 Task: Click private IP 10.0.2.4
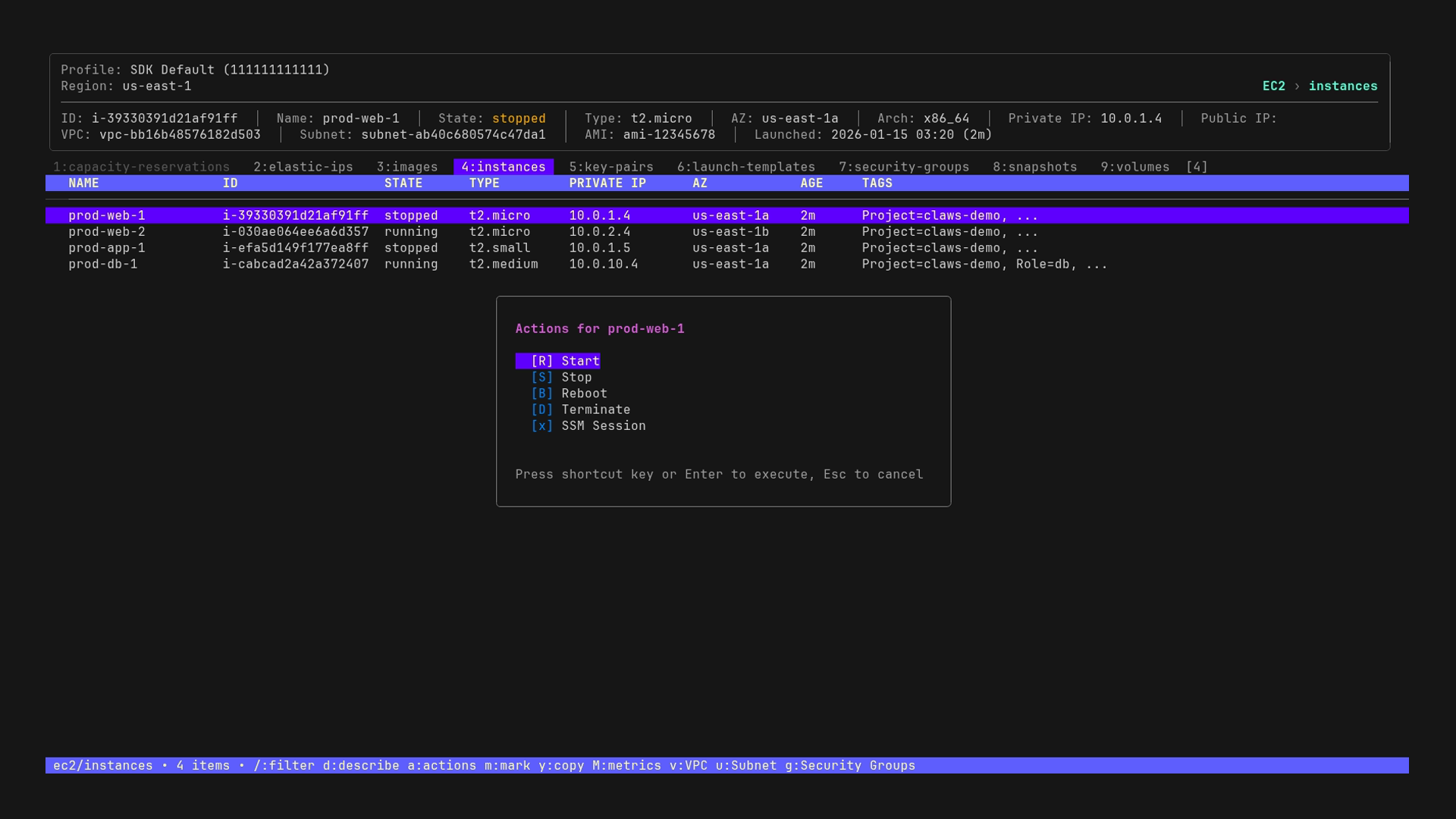tap(600, 232)
